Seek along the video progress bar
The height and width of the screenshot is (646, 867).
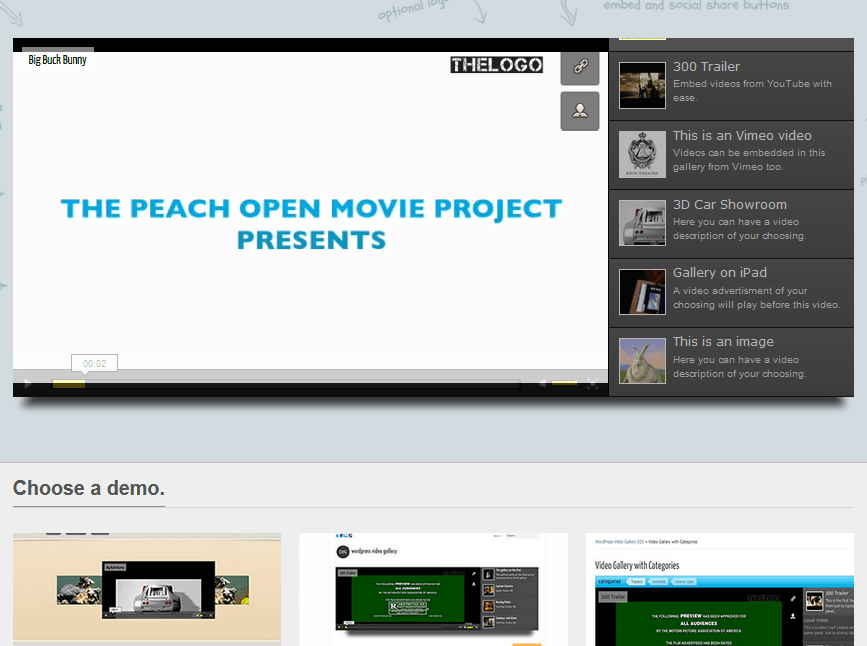[286, 383]
